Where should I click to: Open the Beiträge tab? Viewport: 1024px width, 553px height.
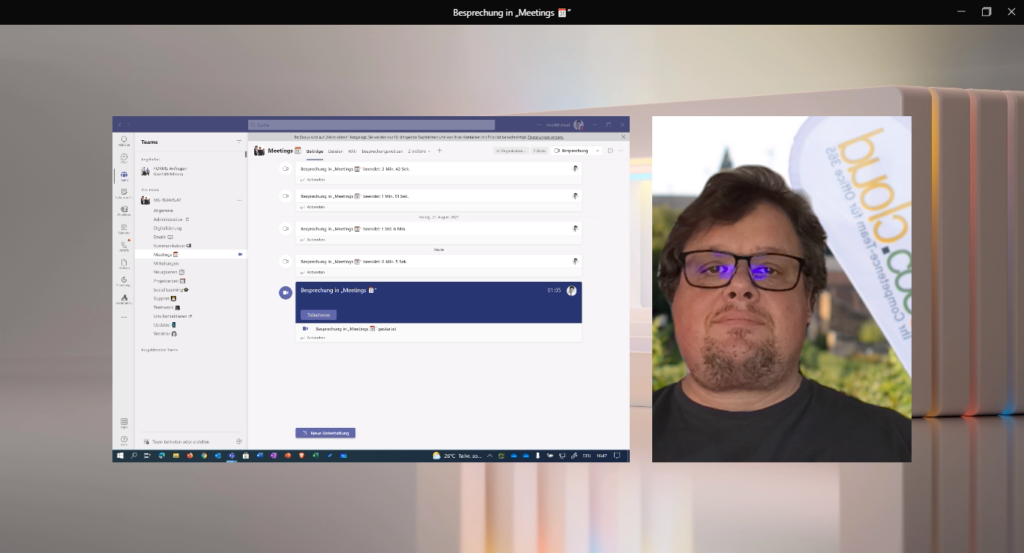click(x=315, y=151)
